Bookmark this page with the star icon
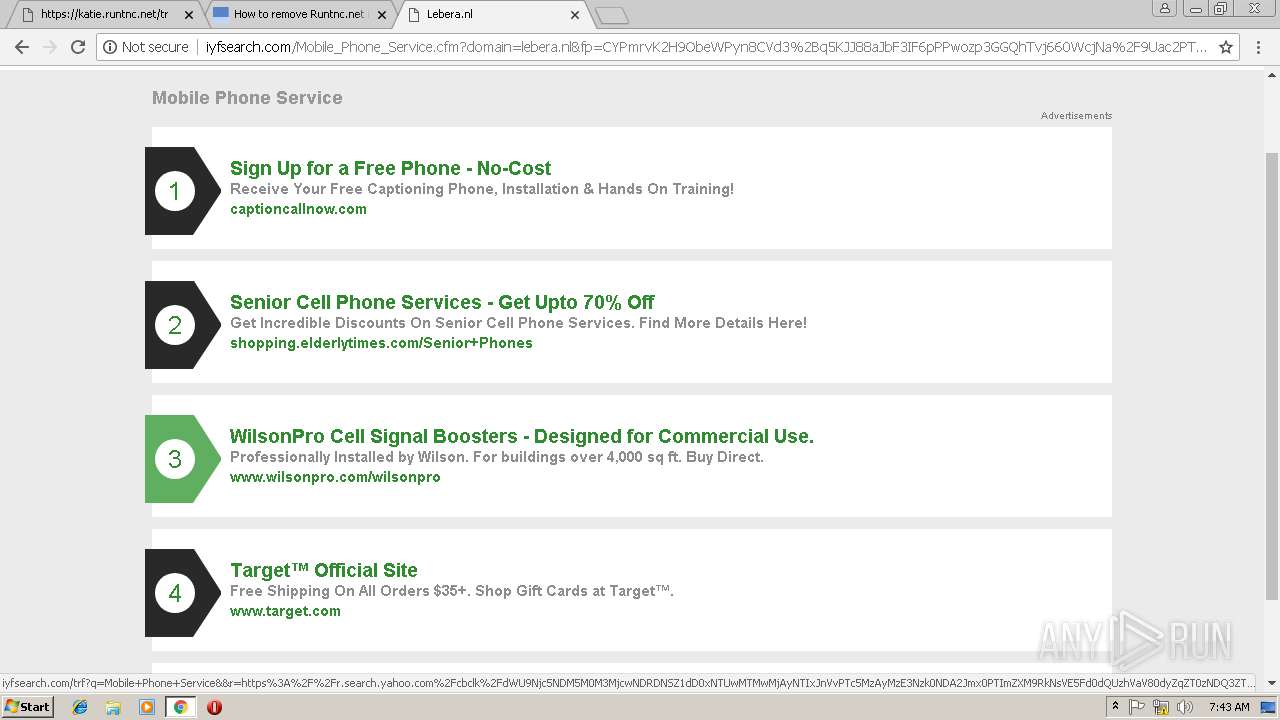Viewport: 1280px width, 720px height. 1226,47
